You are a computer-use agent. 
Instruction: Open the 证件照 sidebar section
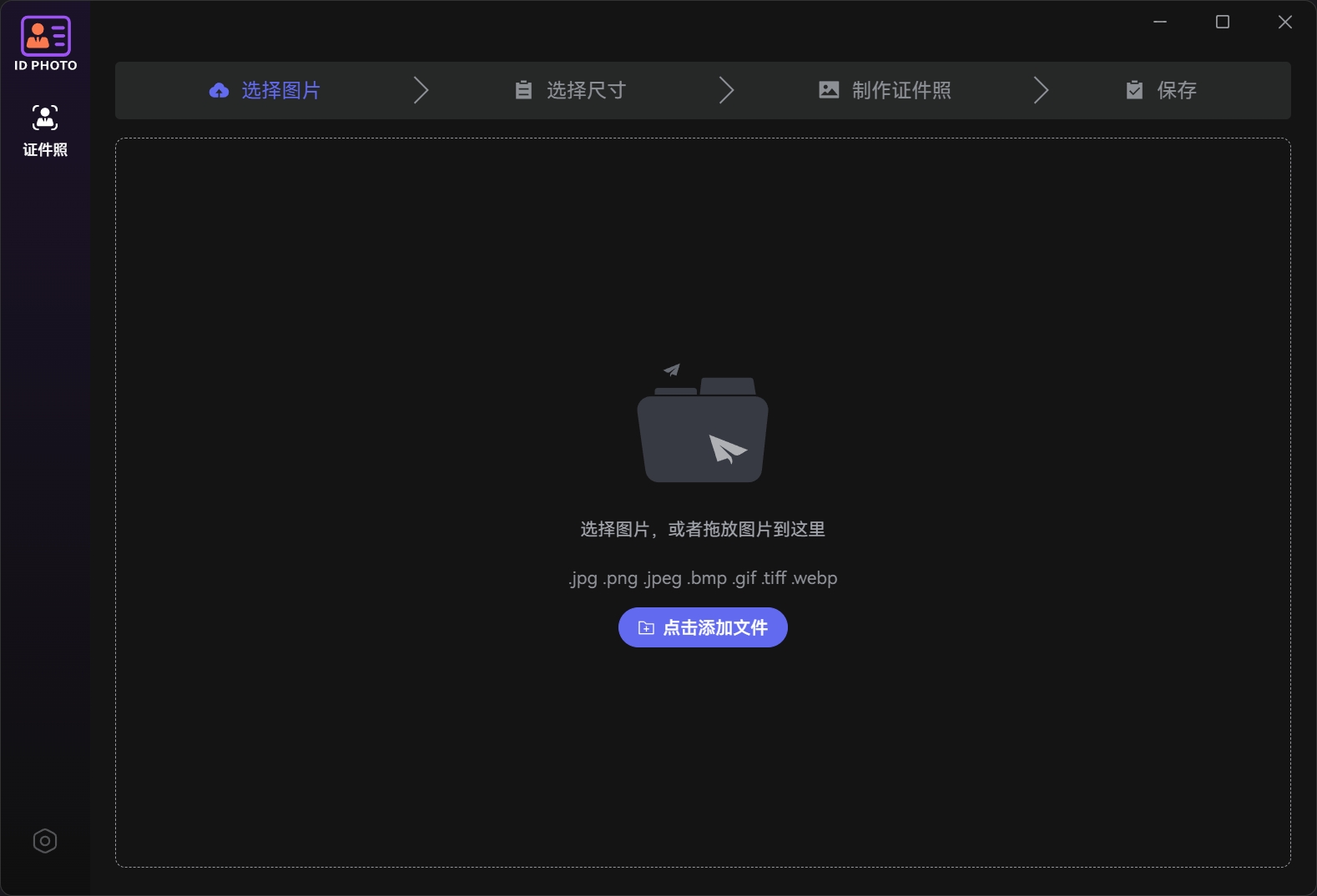tap(45, 130)
